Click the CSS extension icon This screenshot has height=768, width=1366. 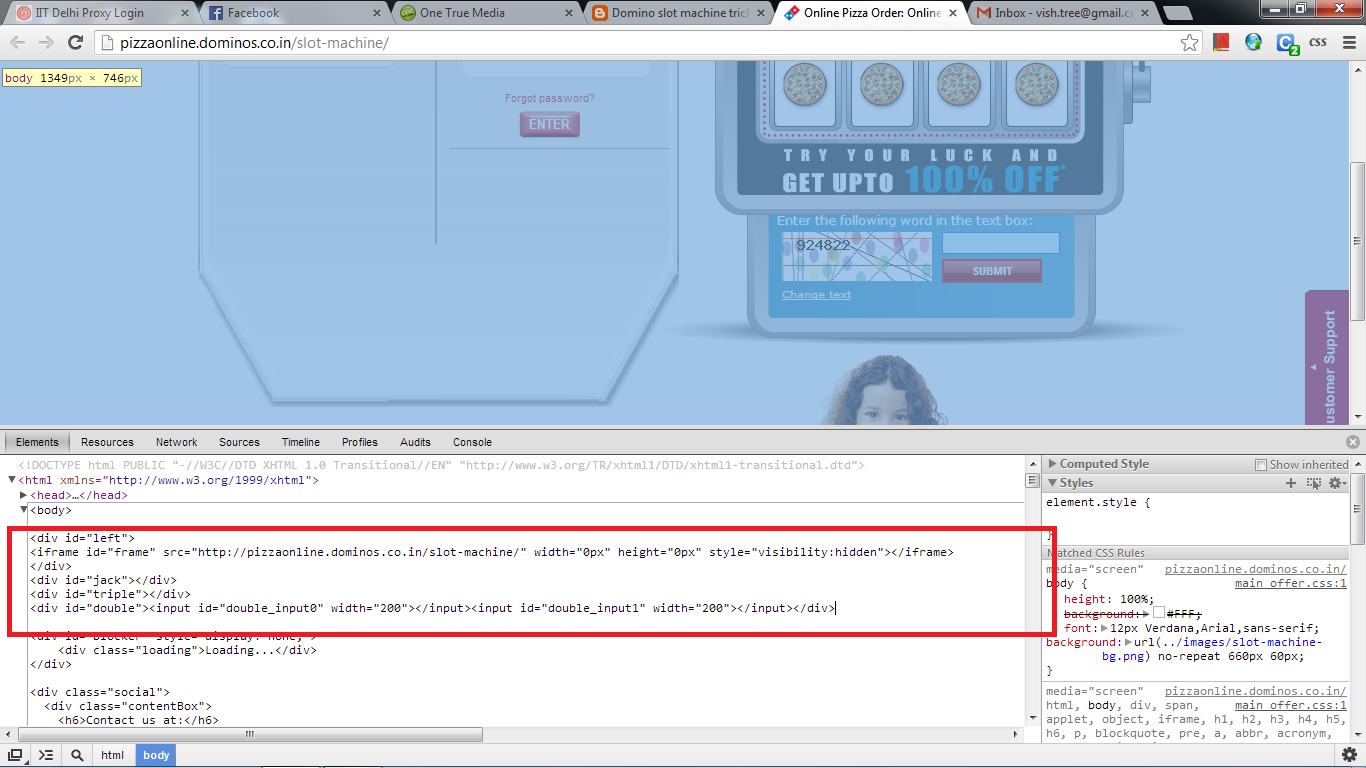click(x=1318, y=43)
